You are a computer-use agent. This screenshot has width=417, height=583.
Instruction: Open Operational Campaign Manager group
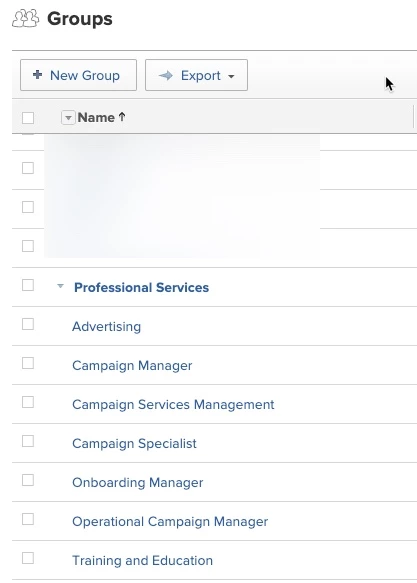170,522
